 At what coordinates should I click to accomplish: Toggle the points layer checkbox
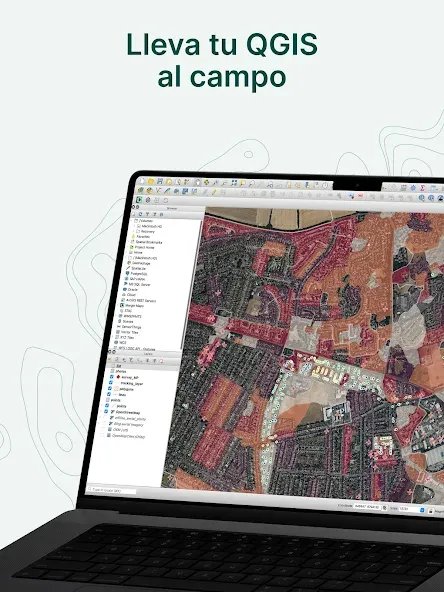click(107, 405)
